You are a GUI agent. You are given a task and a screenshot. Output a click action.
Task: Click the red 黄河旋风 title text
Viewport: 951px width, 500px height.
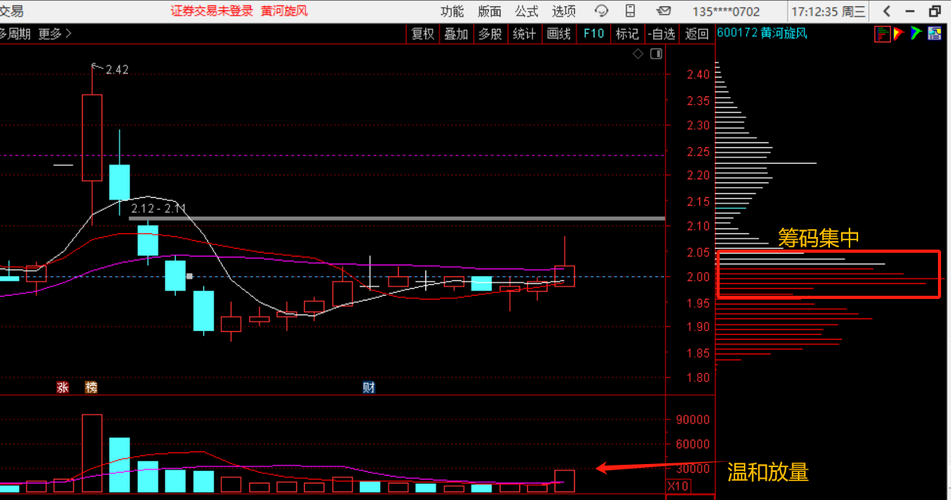tap(284, 11)
